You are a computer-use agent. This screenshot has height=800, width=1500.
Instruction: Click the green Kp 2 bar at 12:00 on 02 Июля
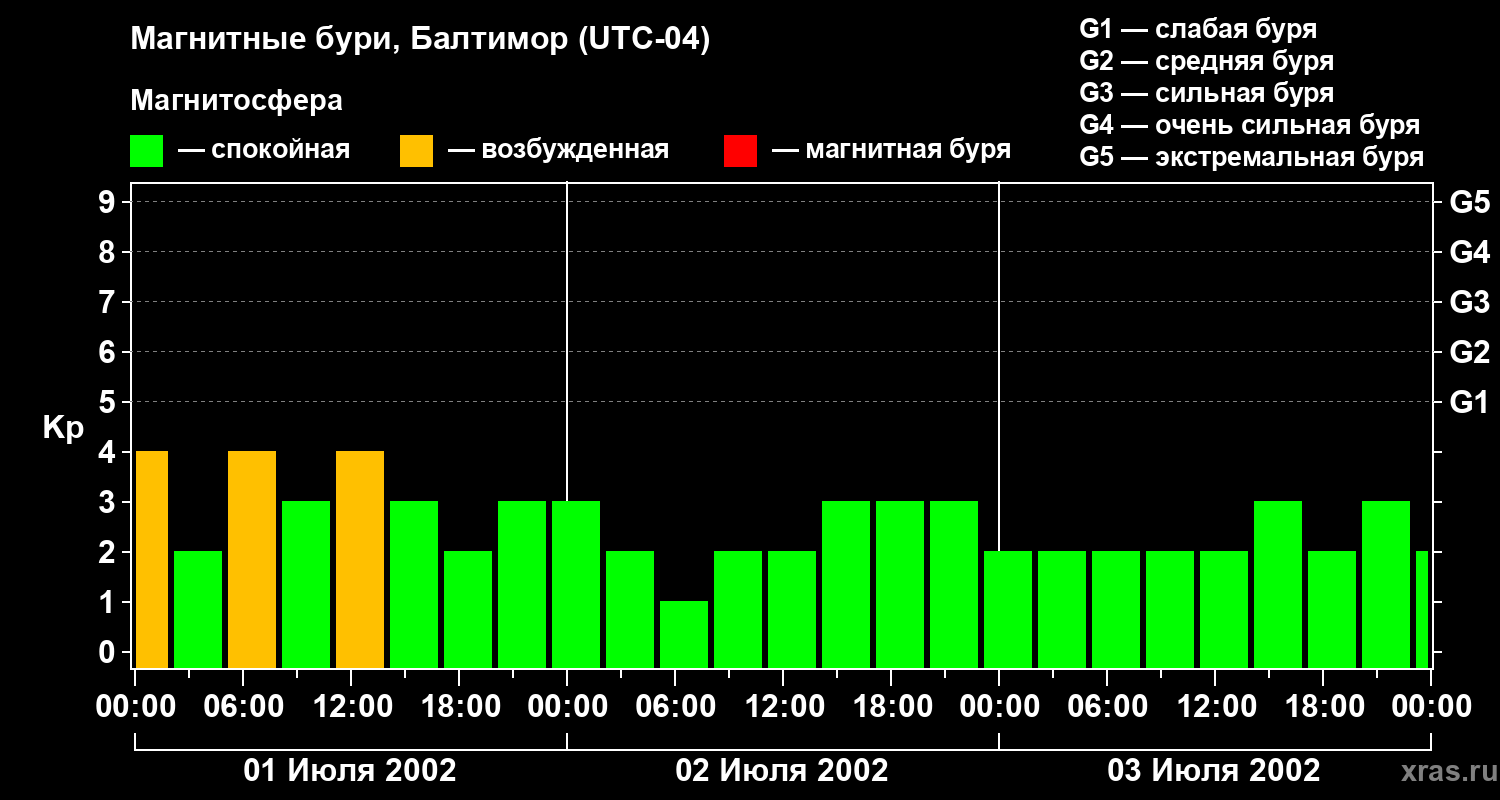point(792,609)
